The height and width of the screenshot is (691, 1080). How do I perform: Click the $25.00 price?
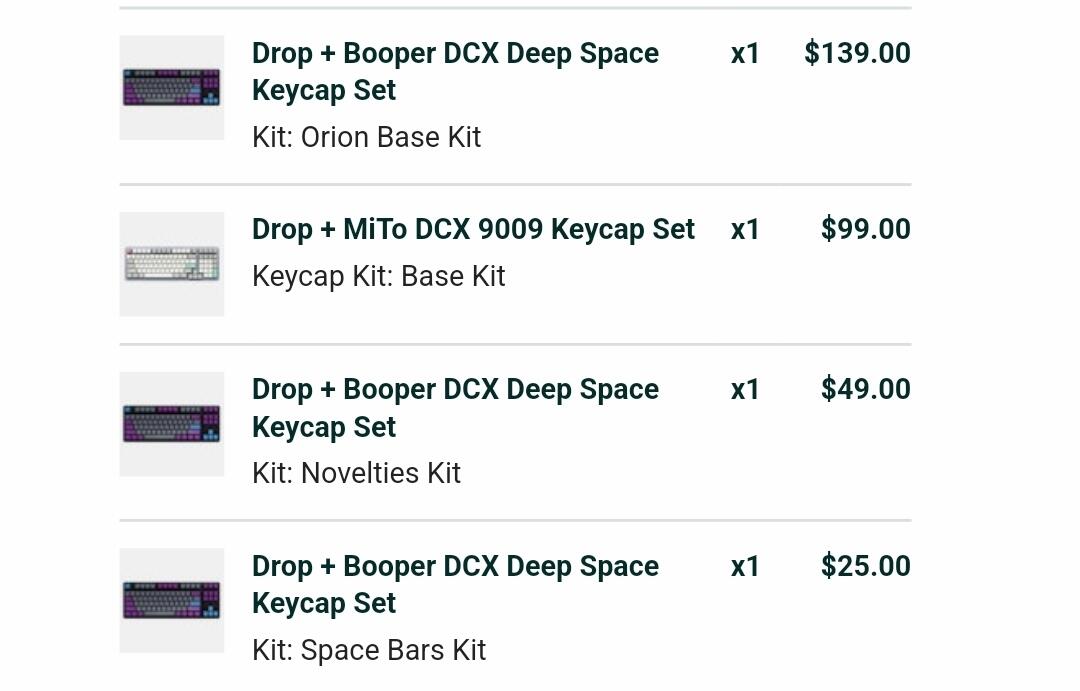(866, 566)
